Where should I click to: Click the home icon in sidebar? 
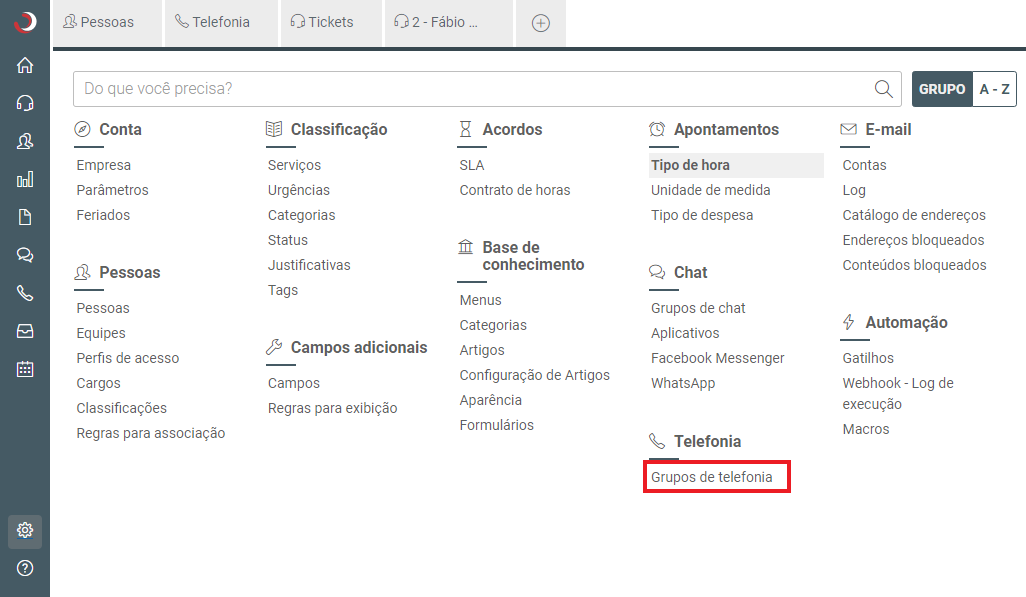(25, 65)
